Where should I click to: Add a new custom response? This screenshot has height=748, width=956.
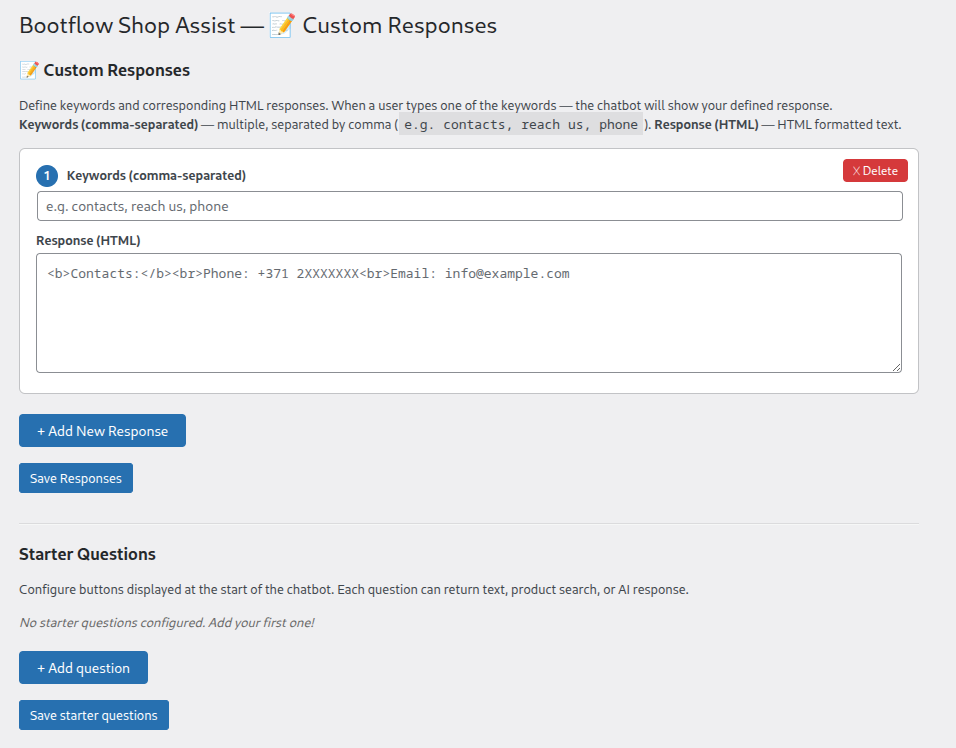point(102,430)
